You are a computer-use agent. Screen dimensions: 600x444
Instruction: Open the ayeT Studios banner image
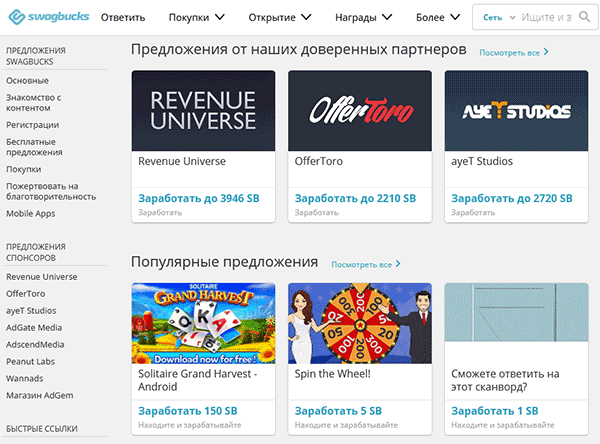(516, 111)
